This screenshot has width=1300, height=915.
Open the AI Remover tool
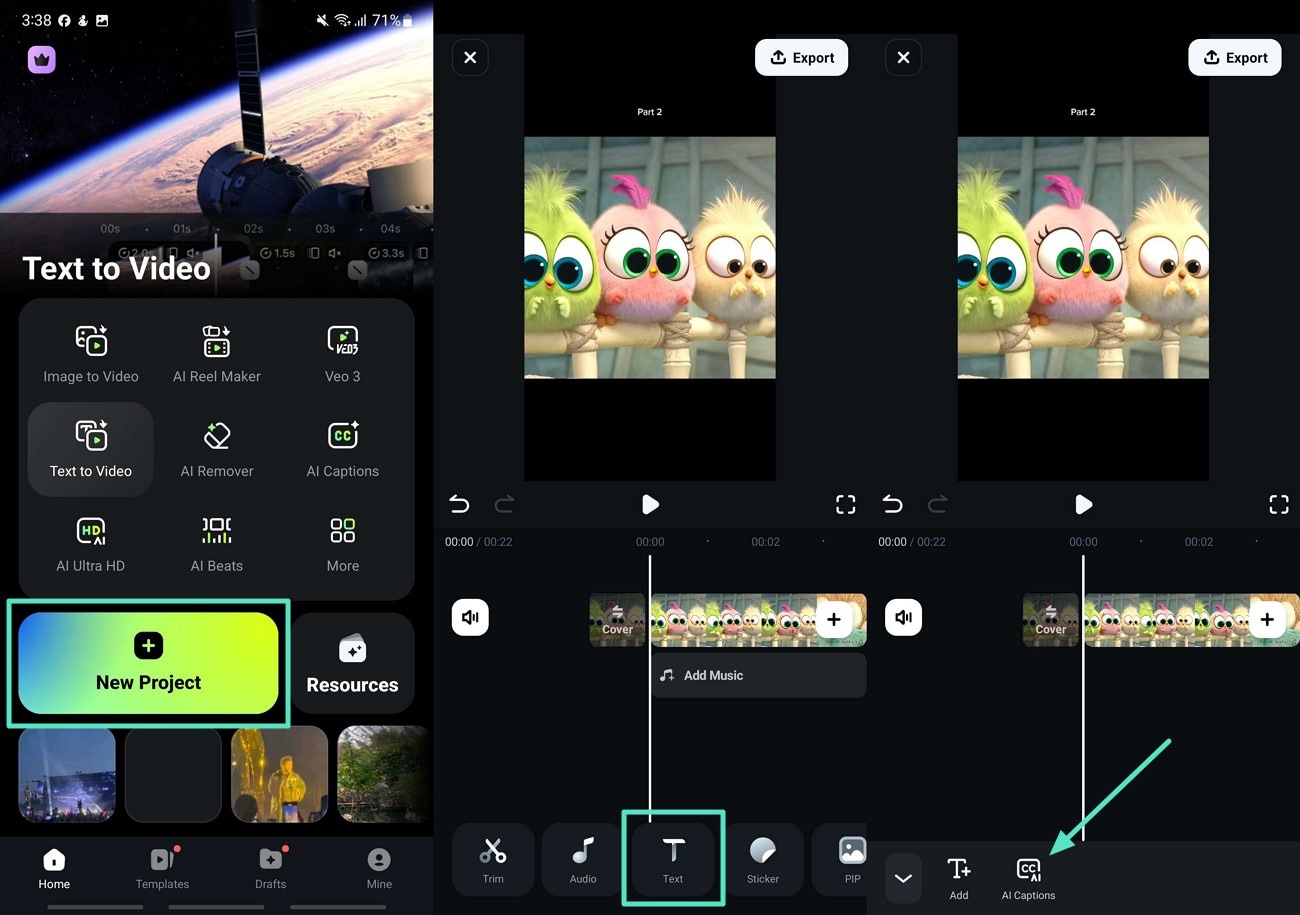(217, 449)
